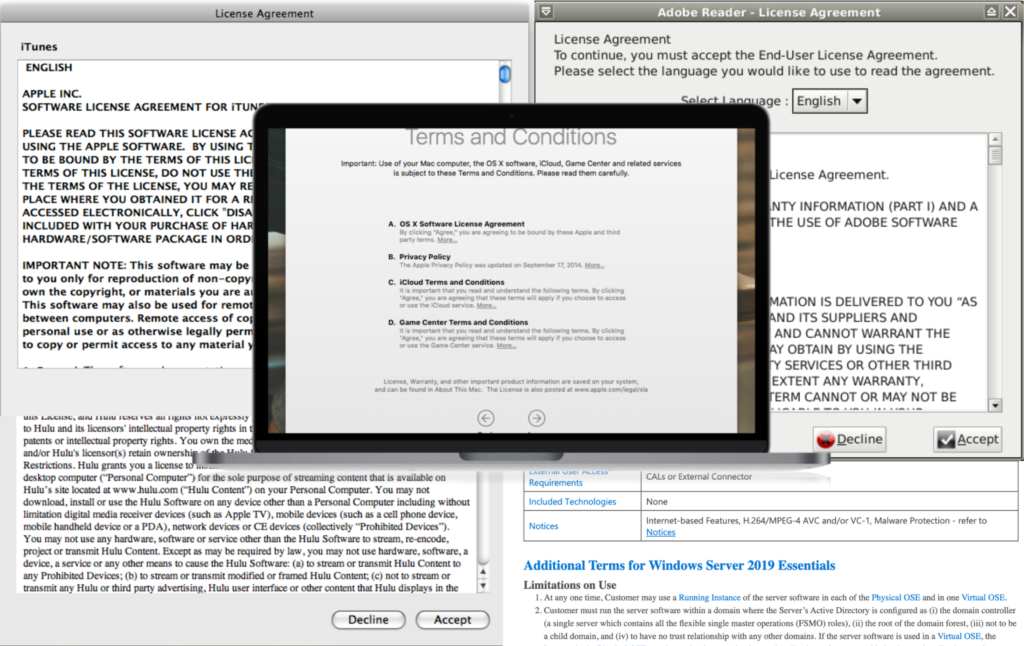1024x646 pixels.
Task: Close the Adobe Reader License Agreement window
Action: click(x=1009, y=11)
